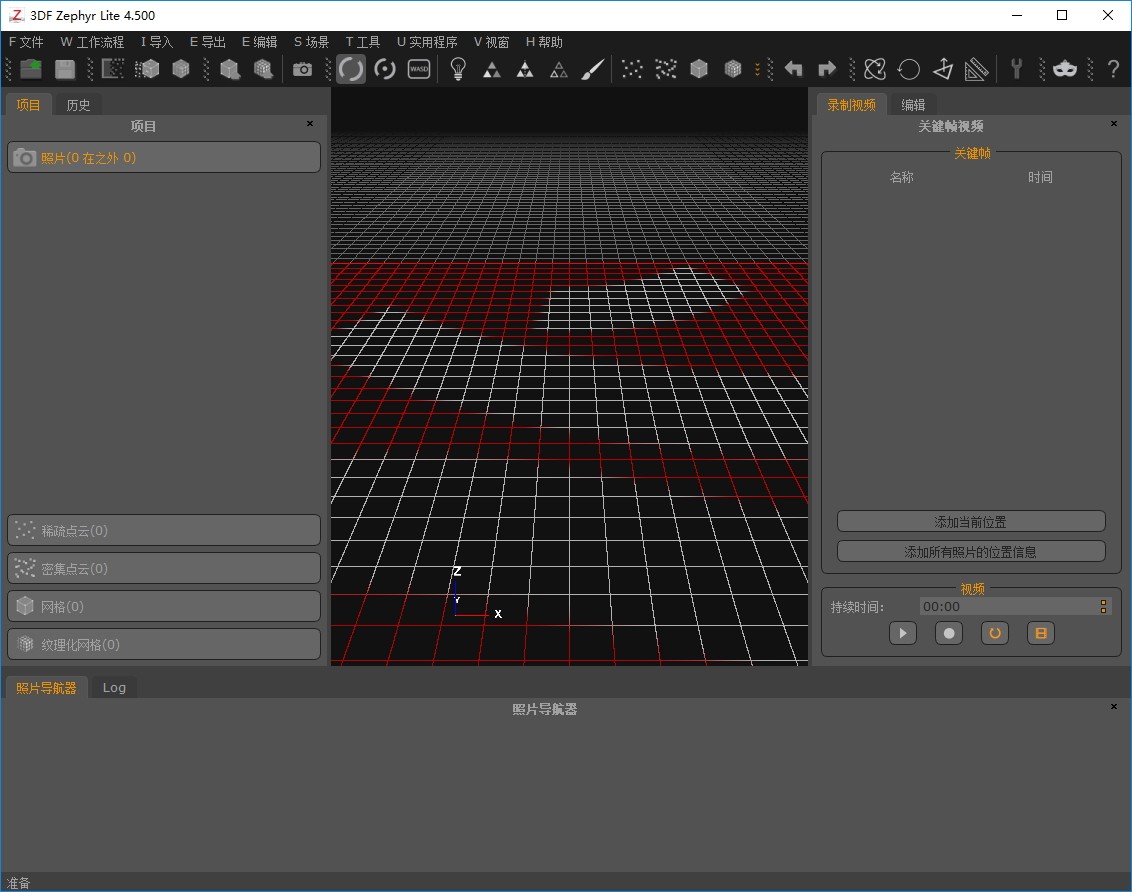Open the masquerade mask tool
The width and height of the screenshot is (1132, 892).
coord(1064,69)
